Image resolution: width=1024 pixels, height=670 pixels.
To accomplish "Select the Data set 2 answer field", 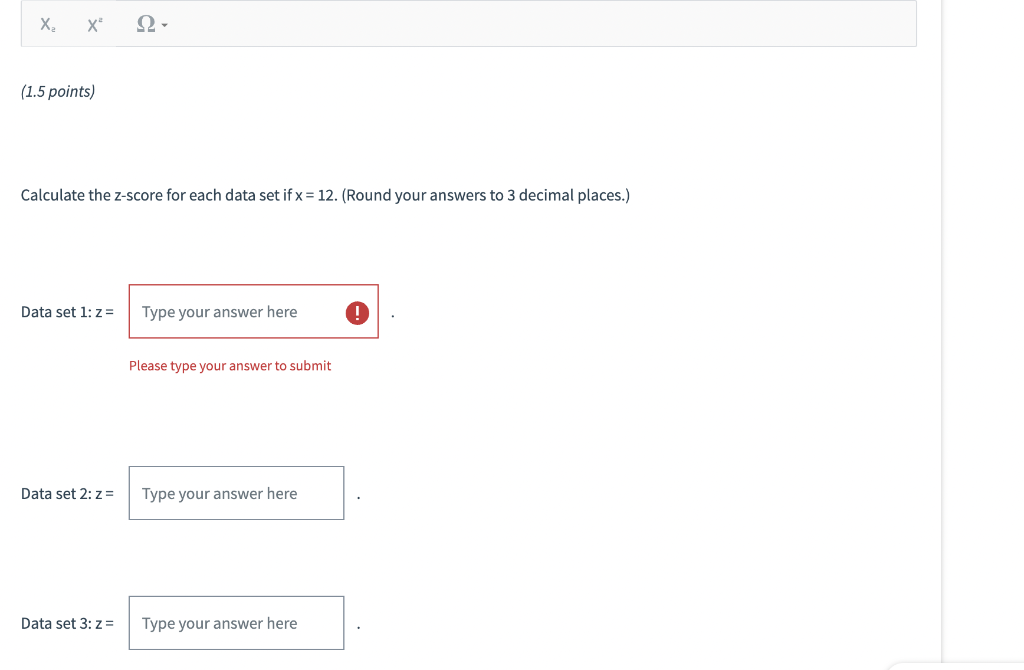I will point(236,493).
